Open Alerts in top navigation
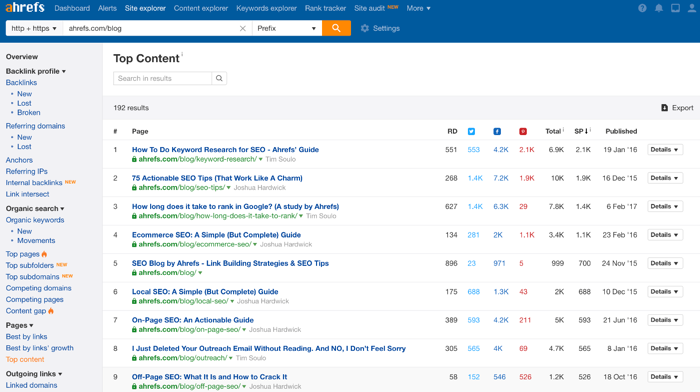The width and height of the screenshot is (700, 392). [107, 8]
